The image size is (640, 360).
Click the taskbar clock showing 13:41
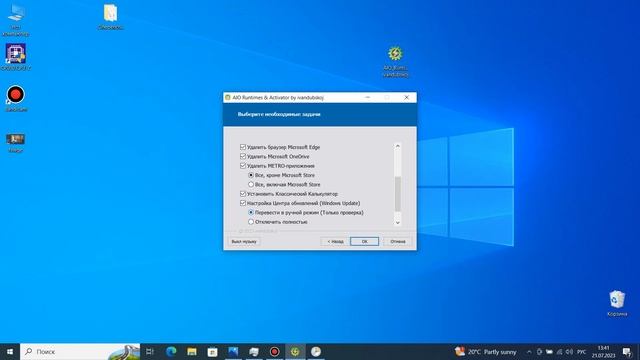[x=603, y=352]
